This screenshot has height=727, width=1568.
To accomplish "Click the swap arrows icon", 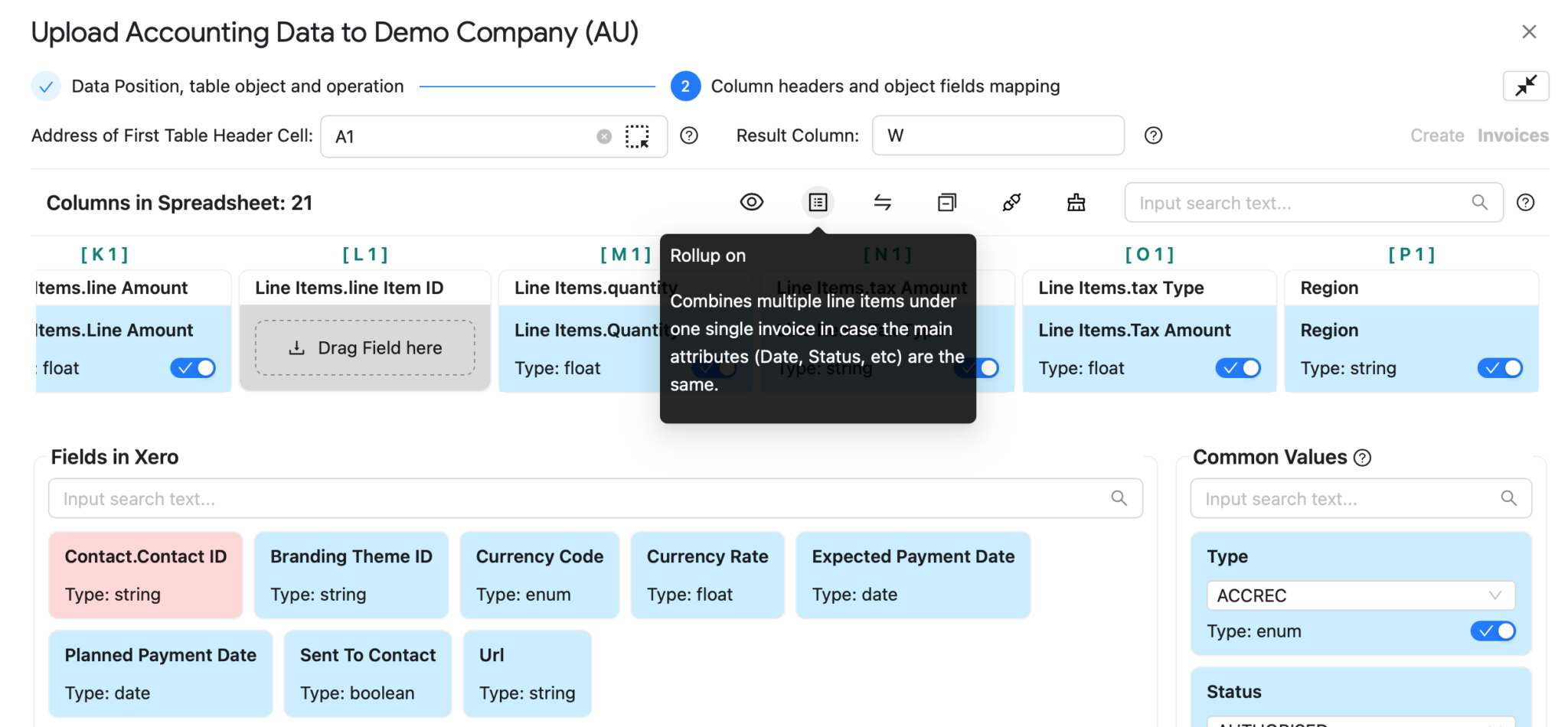I will click(882, 202).
